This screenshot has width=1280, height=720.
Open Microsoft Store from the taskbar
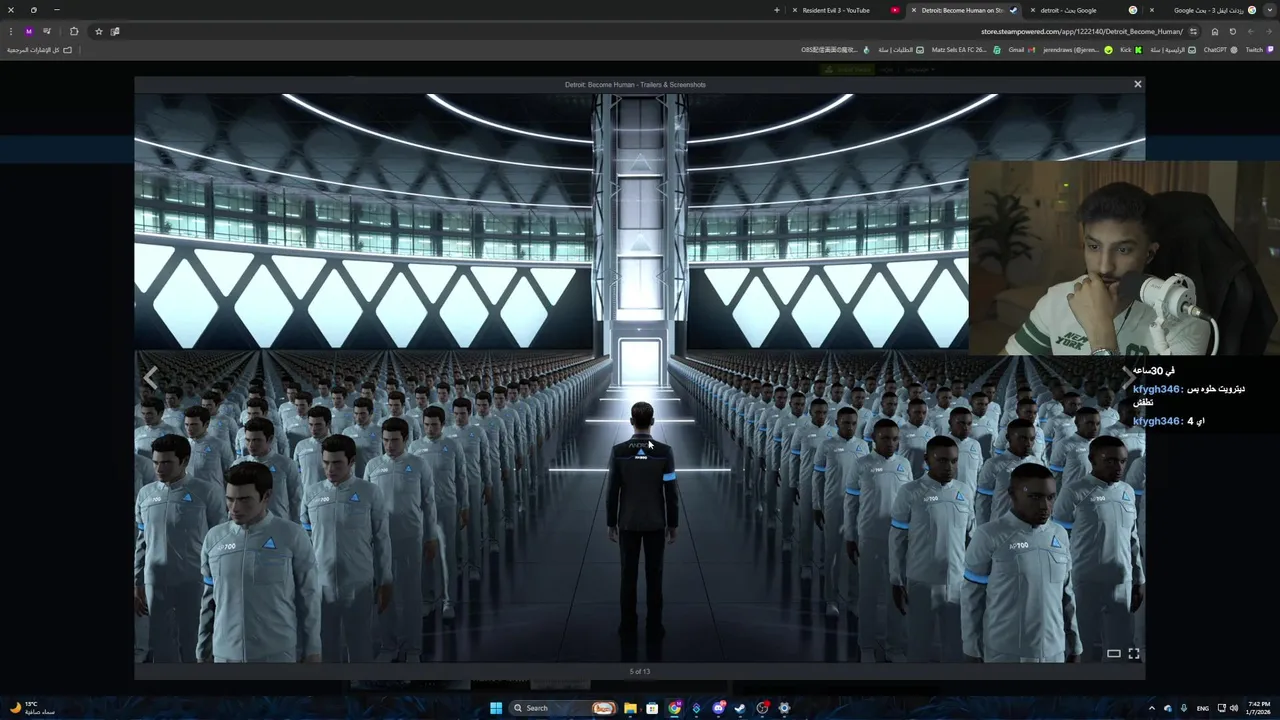(652, 708)
